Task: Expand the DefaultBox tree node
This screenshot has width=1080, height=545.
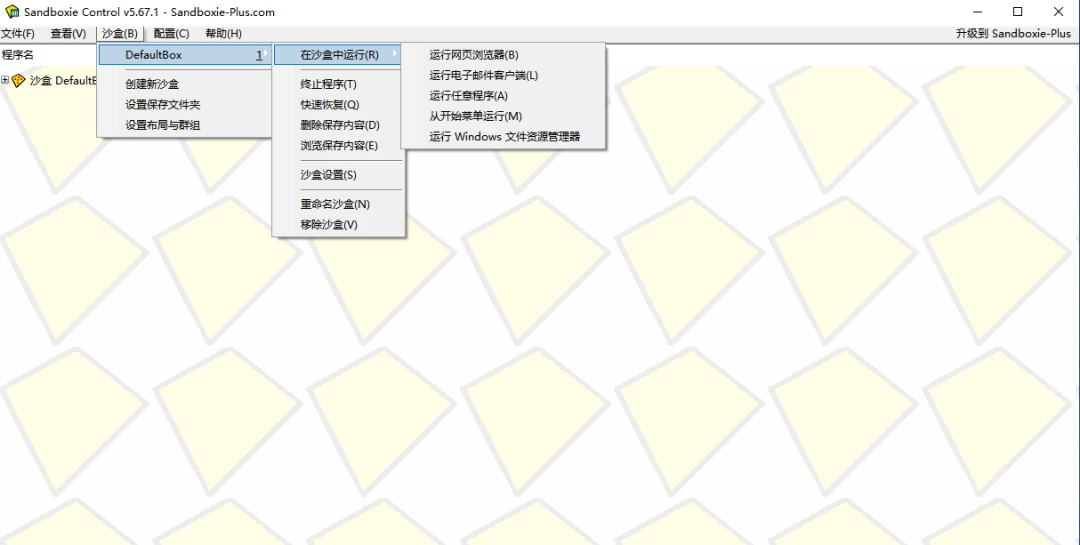Action: point(5,81)
